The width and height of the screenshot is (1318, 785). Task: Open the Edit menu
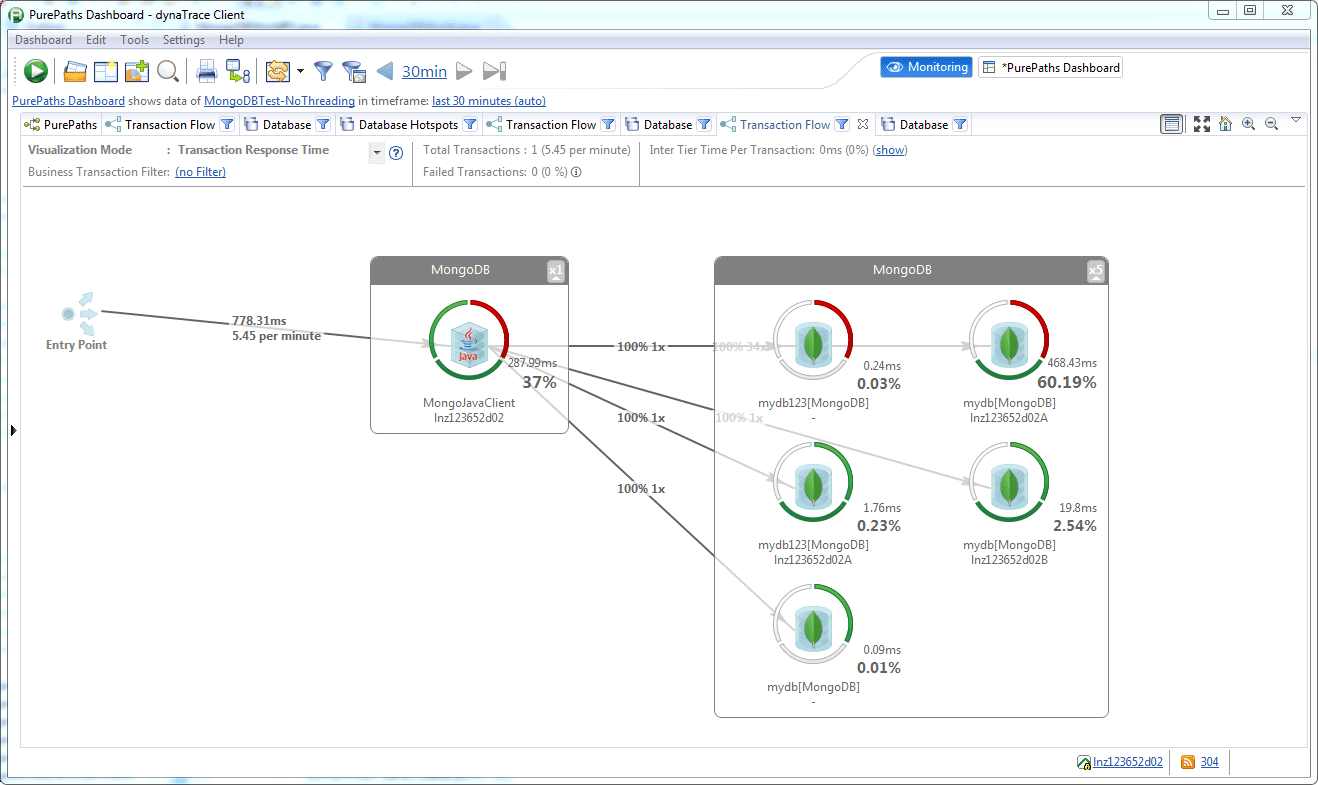pyautogui.click(x=96, y=40)
